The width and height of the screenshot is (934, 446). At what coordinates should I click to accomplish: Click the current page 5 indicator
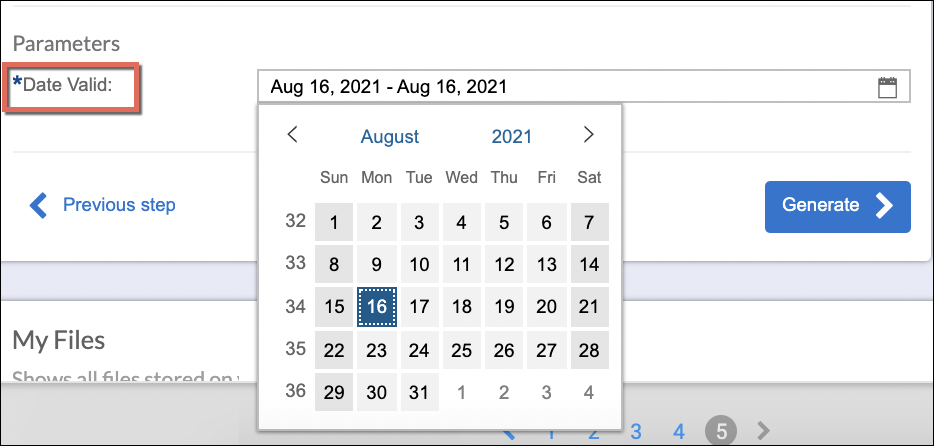(721, 431)
